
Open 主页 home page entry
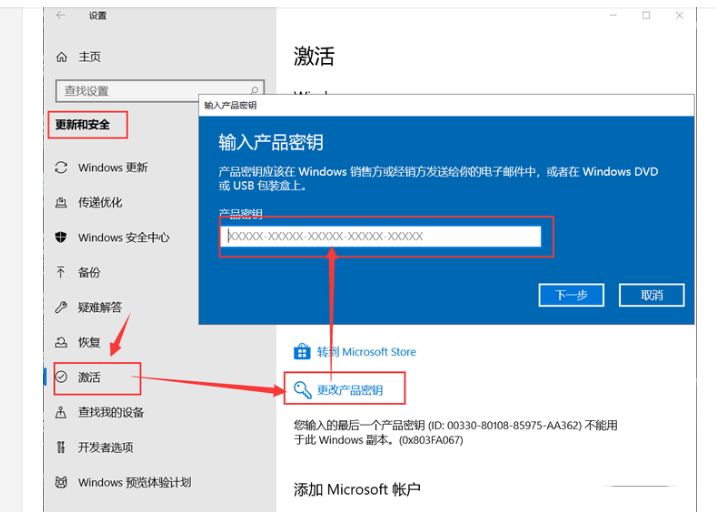(90, 57)
